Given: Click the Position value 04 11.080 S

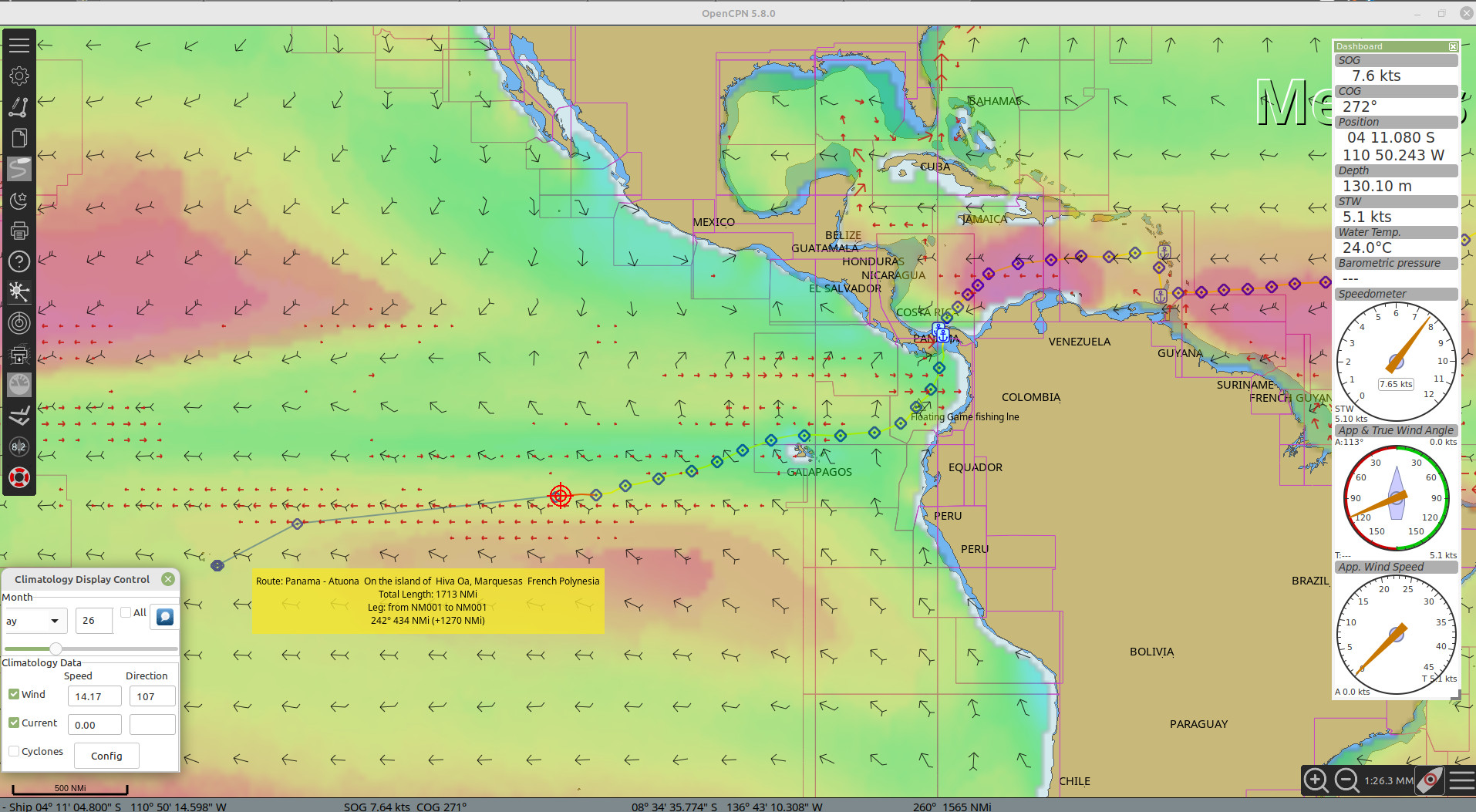Looking at the screenshot, I should click(1391, 137).
